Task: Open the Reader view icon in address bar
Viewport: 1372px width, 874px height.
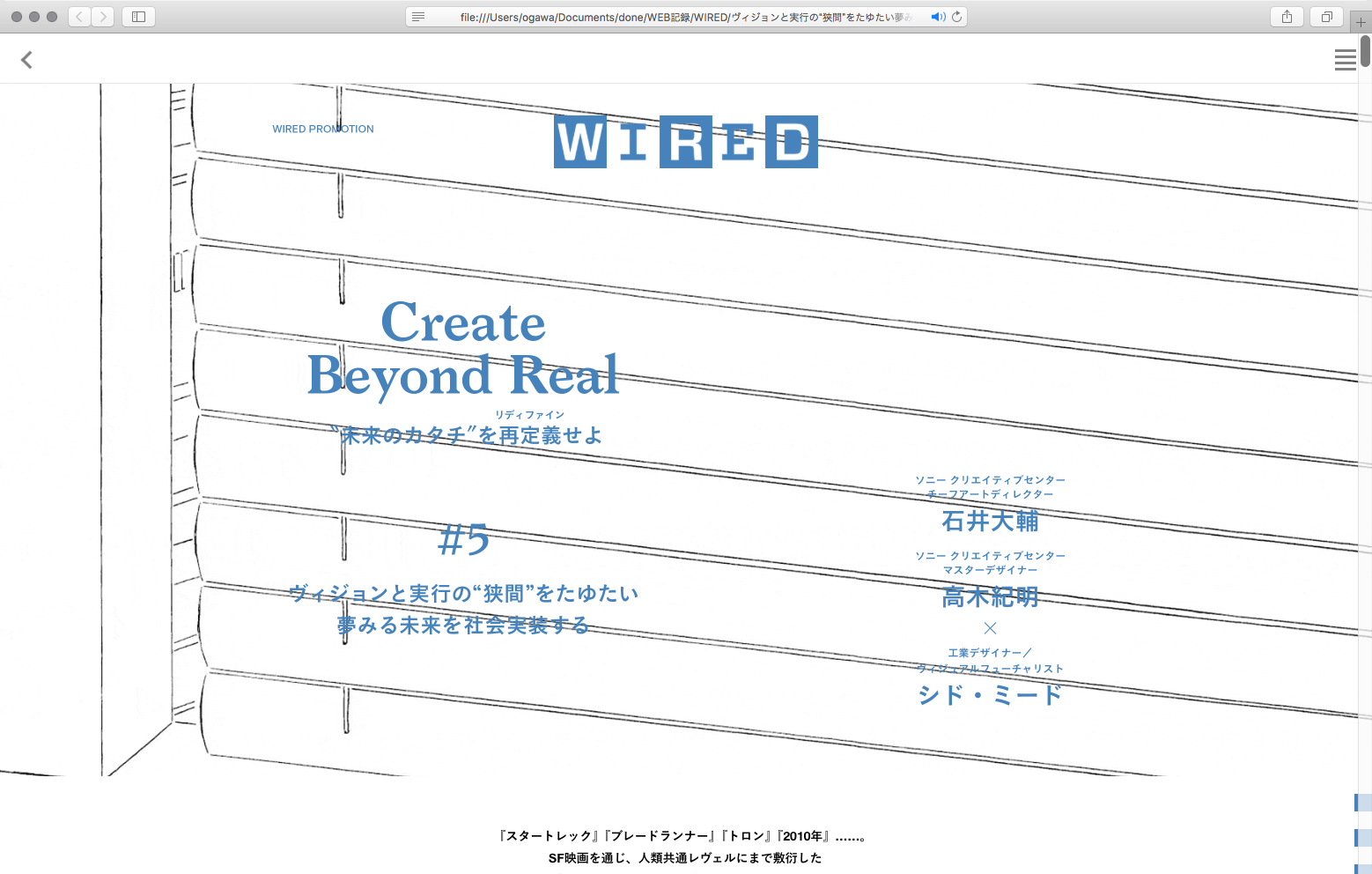Action: [418, 17]
